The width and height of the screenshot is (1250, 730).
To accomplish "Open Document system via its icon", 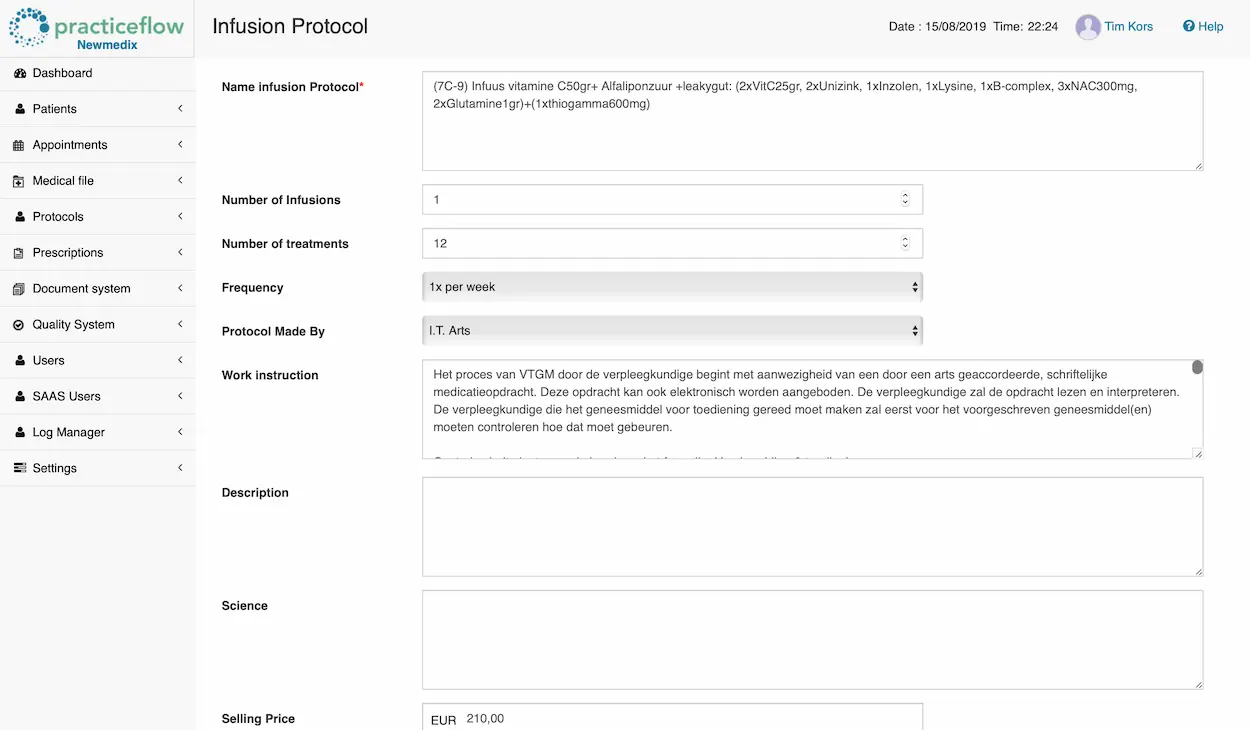I will 20,288.
